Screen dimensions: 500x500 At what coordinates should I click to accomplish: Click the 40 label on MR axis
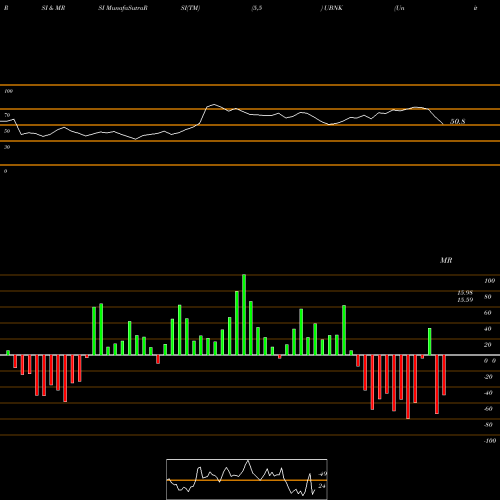[488, 329]
